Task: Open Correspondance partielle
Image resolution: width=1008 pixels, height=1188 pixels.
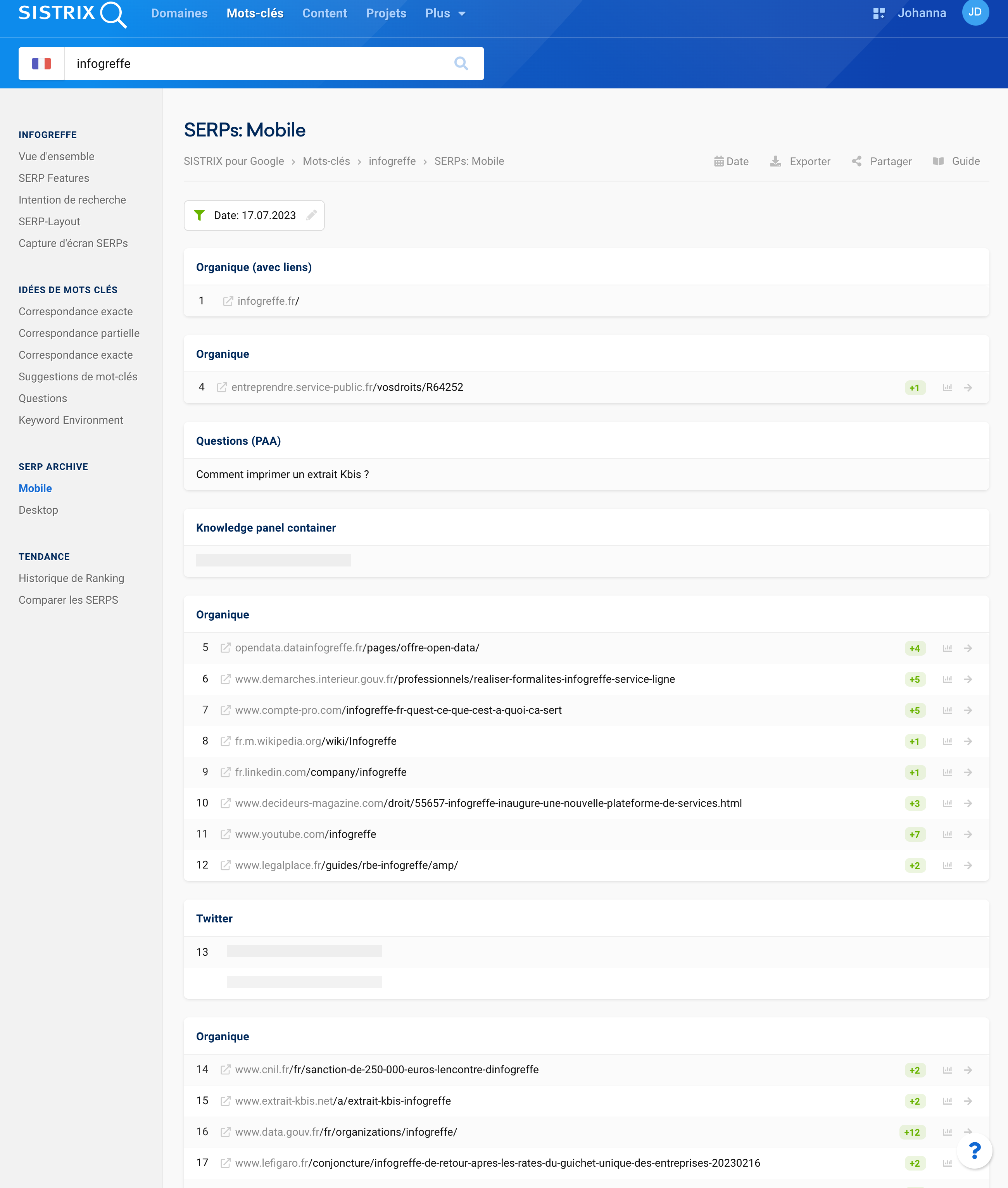Action: (79, 334)
